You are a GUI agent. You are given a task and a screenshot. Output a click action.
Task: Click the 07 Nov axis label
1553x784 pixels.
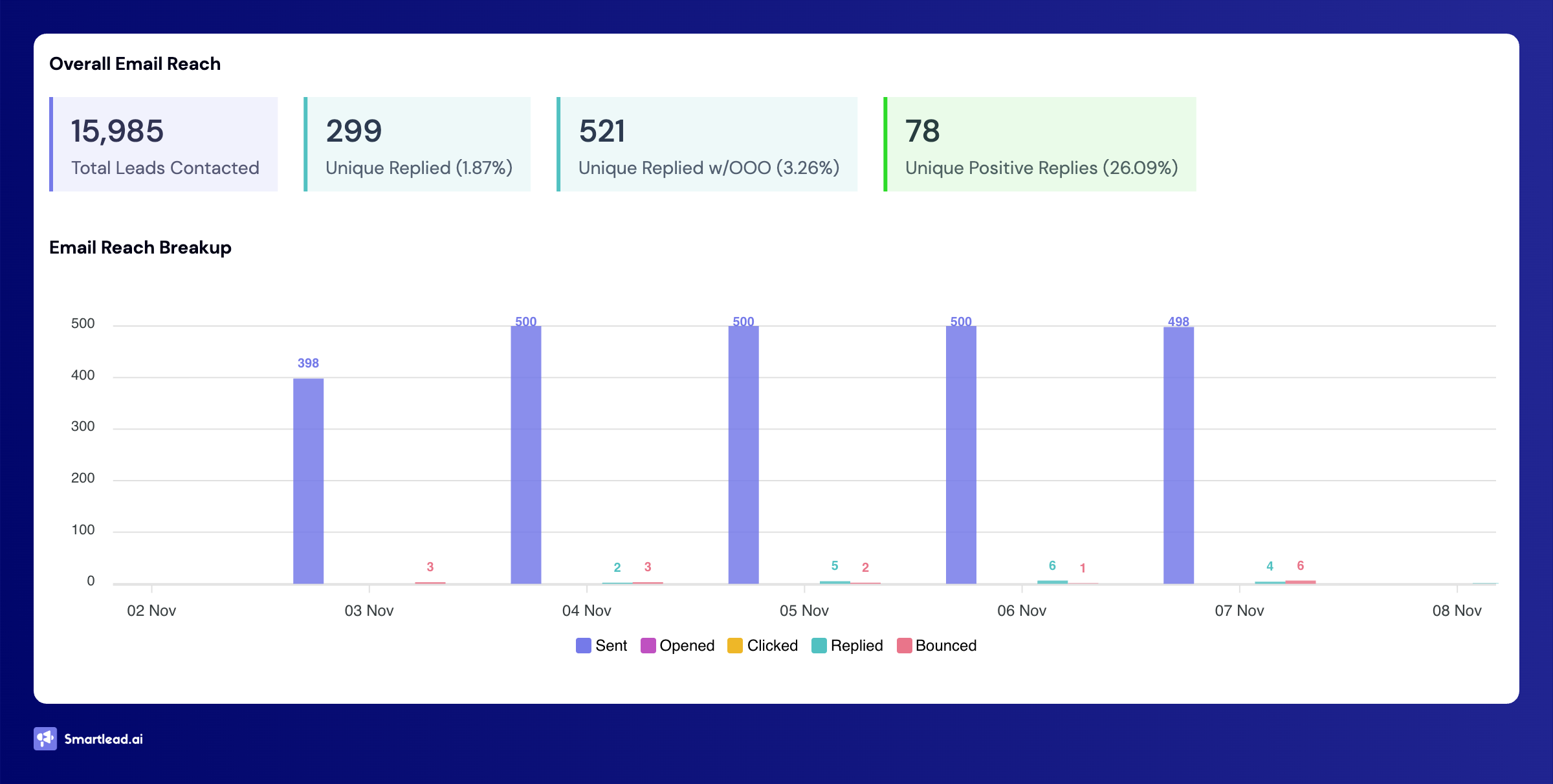(1239, 611)
